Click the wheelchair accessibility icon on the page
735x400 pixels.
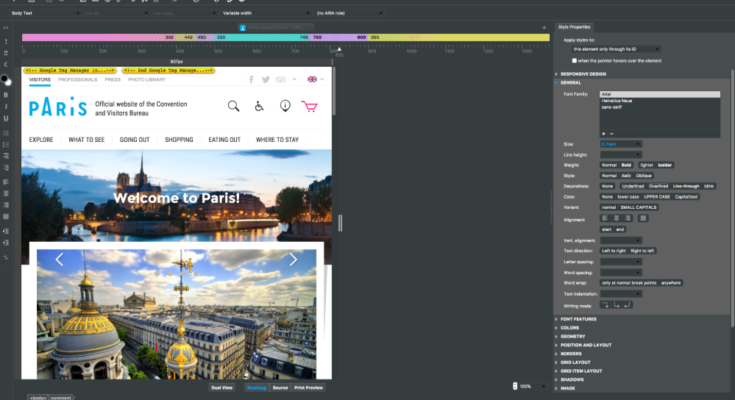pyautogui.click(x=259, y=106)
